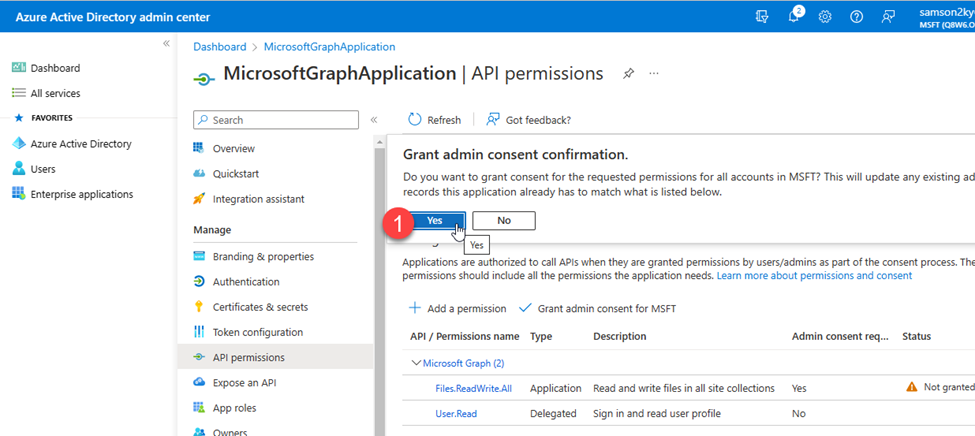Click Grant admin consent for MSFT
Screen dimensions: 975x436
pos(598,308)
